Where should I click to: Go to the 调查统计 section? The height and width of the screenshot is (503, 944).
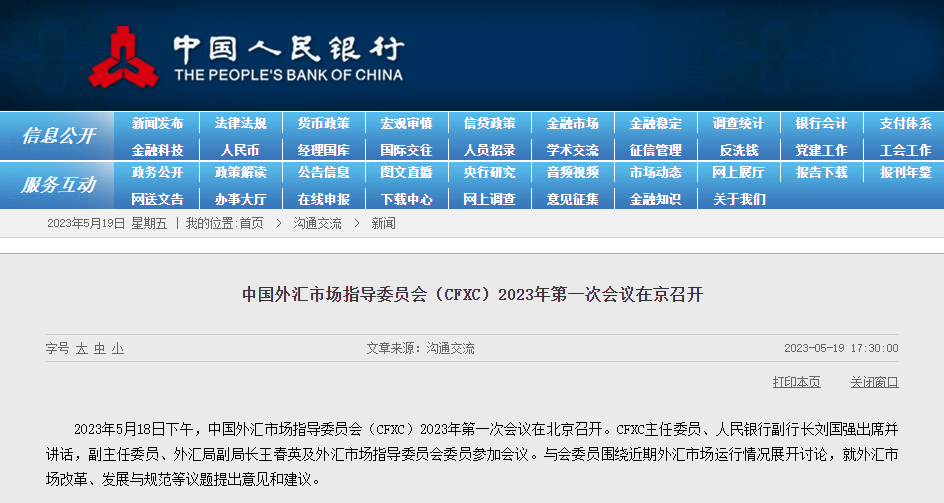click(x=738, y=124)
